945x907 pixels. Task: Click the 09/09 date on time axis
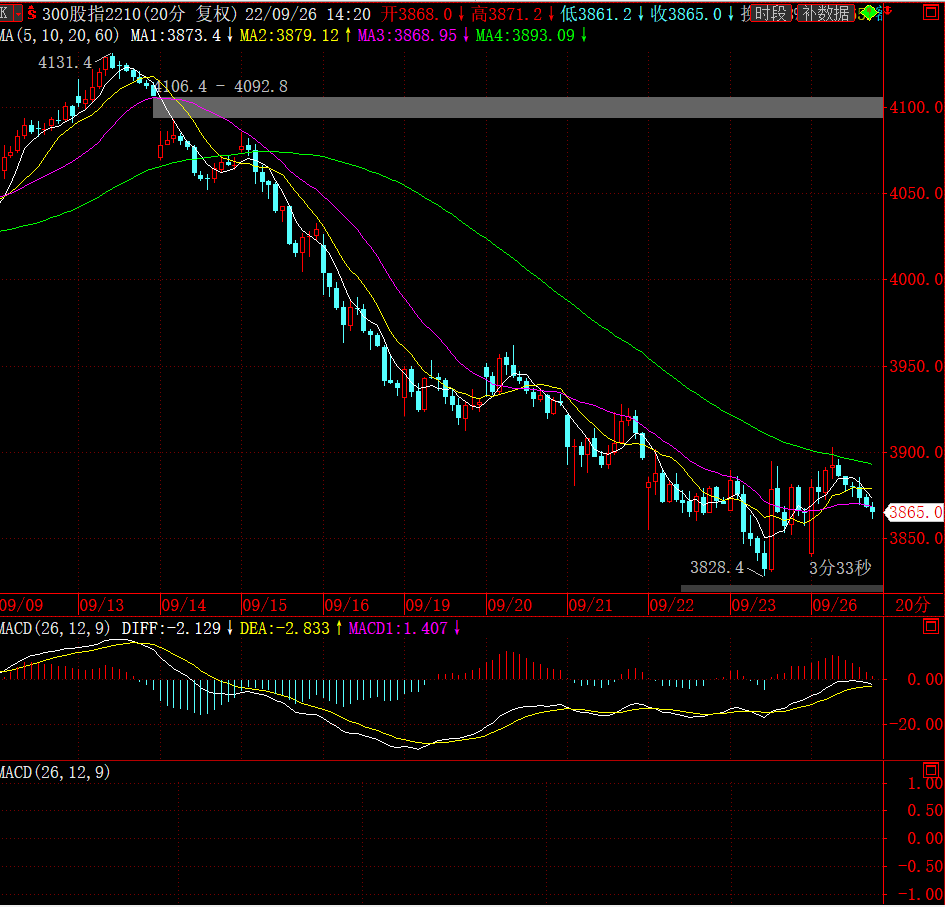(x=22, y=605)
